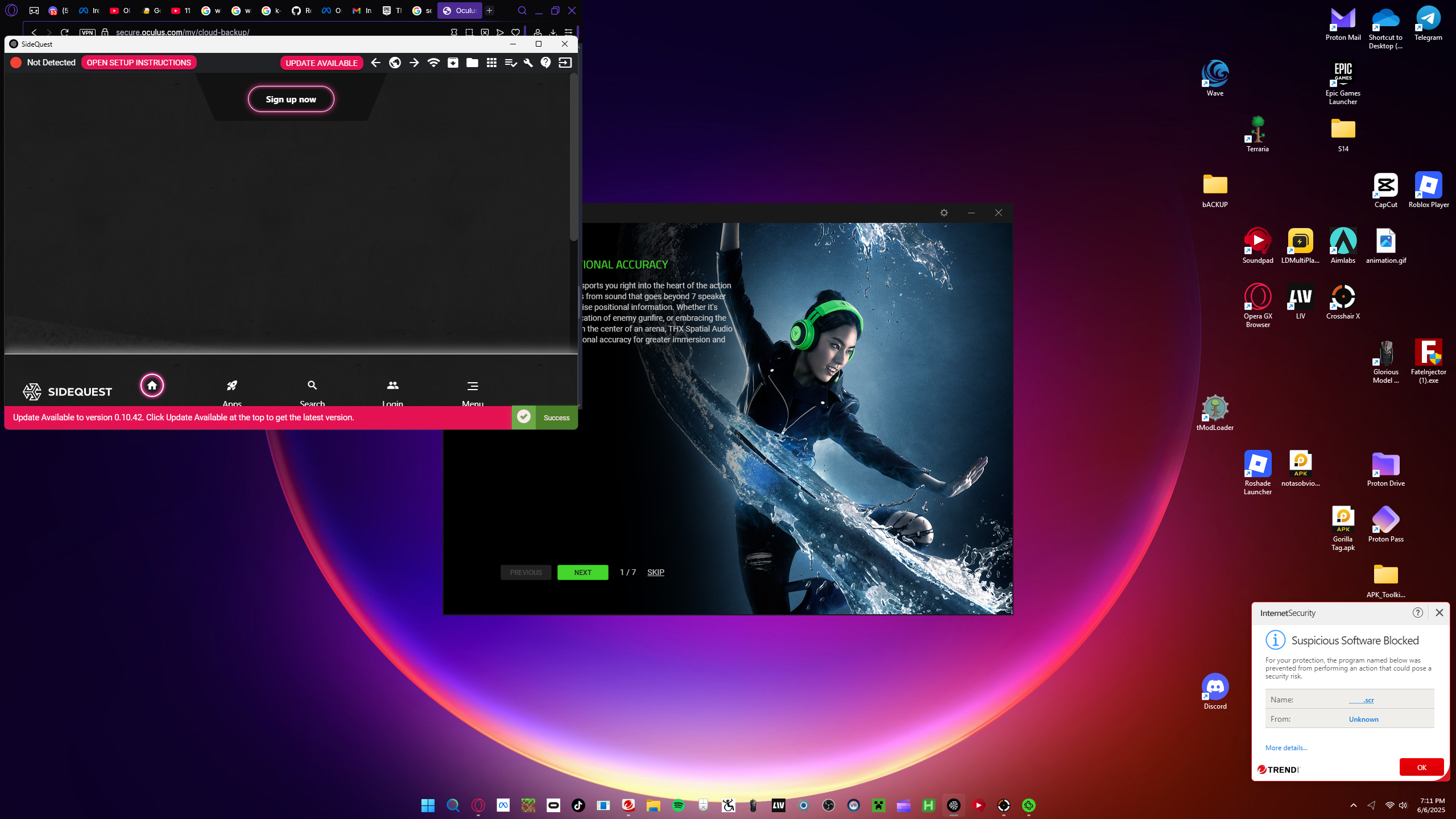
Task: Select the tModLoader desktop icon
Action: click(1215, 413)
